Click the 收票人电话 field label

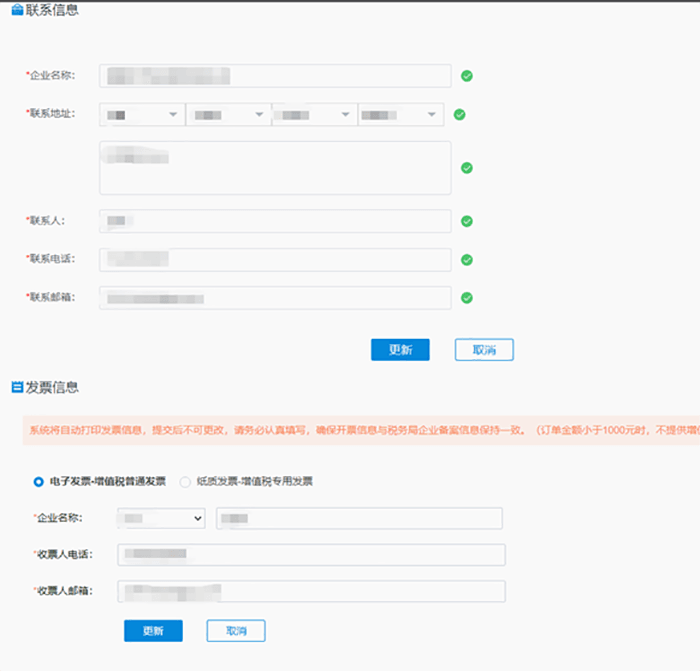(65, 554)
